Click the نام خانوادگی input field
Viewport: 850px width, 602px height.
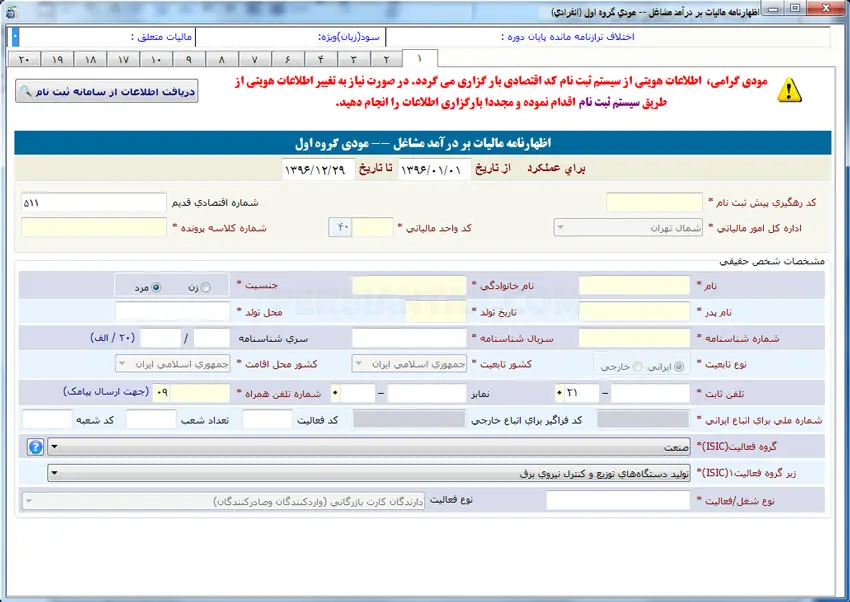click(x=409, y=285)
